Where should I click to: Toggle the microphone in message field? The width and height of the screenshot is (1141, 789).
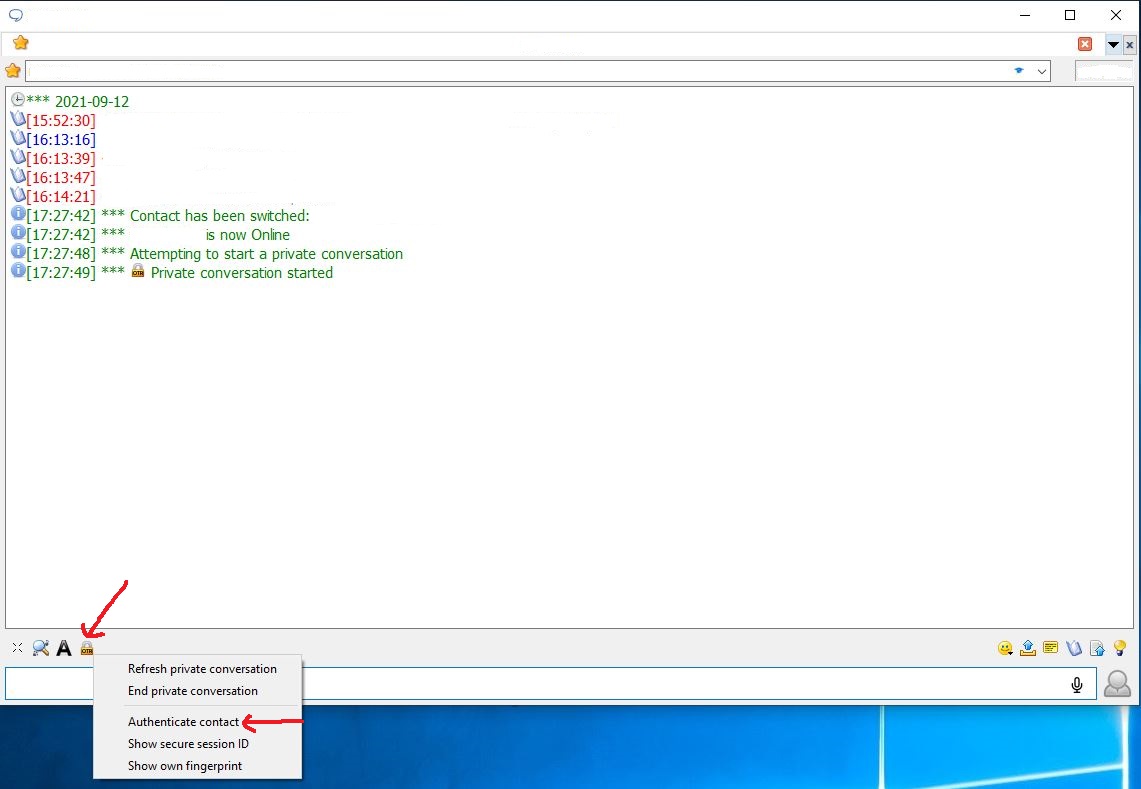click(1077, 684)
